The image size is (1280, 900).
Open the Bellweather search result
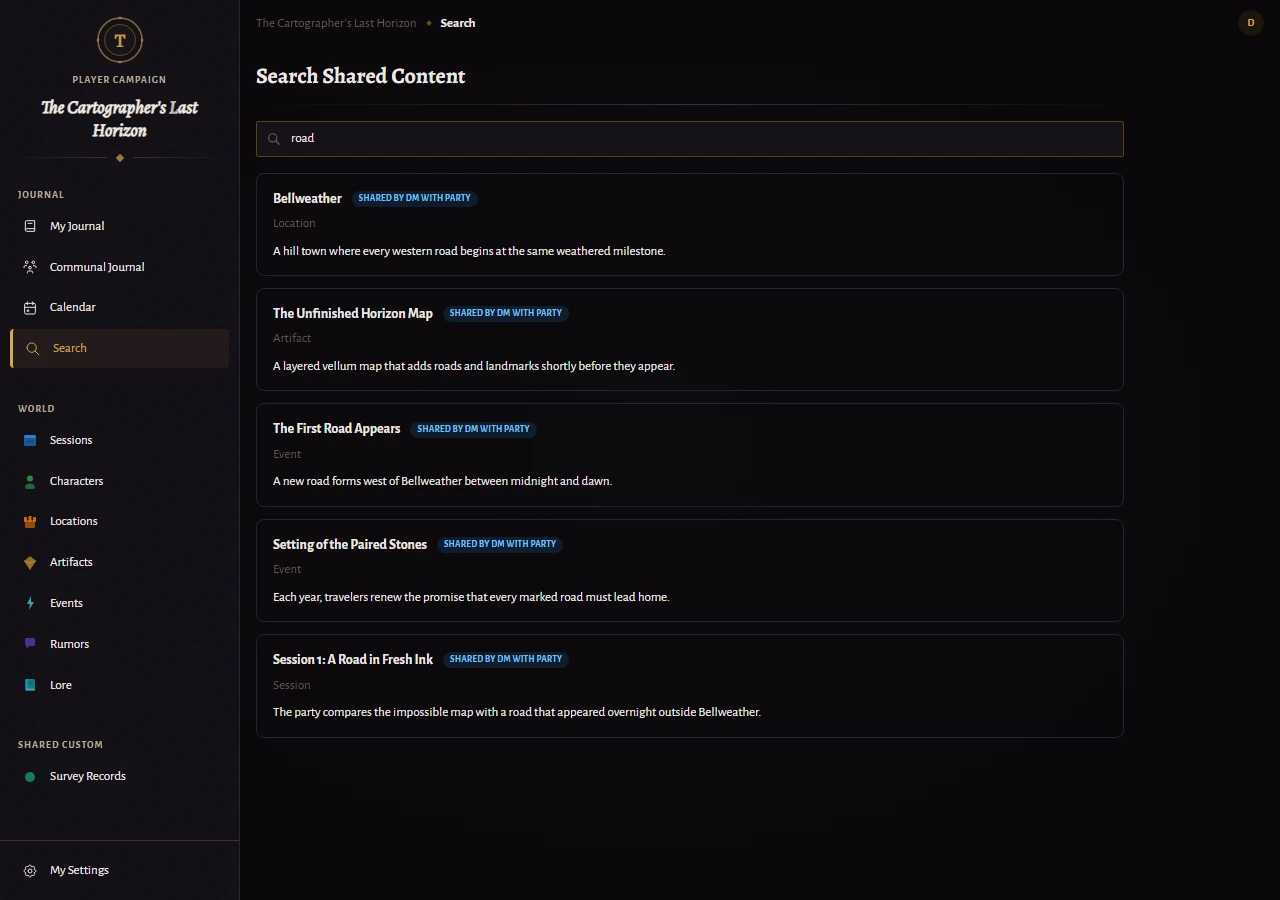690,224
